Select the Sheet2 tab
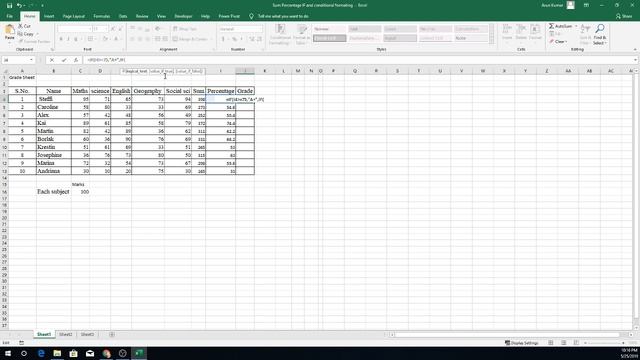640x360 pixels. (66, 334)
